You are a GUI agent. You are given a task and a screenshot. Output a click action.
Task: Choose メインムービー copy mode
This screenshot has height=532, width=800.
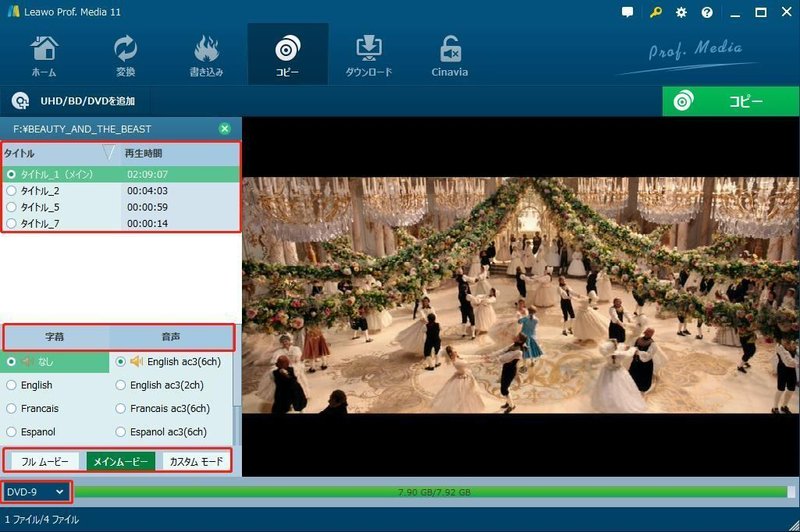120,462
